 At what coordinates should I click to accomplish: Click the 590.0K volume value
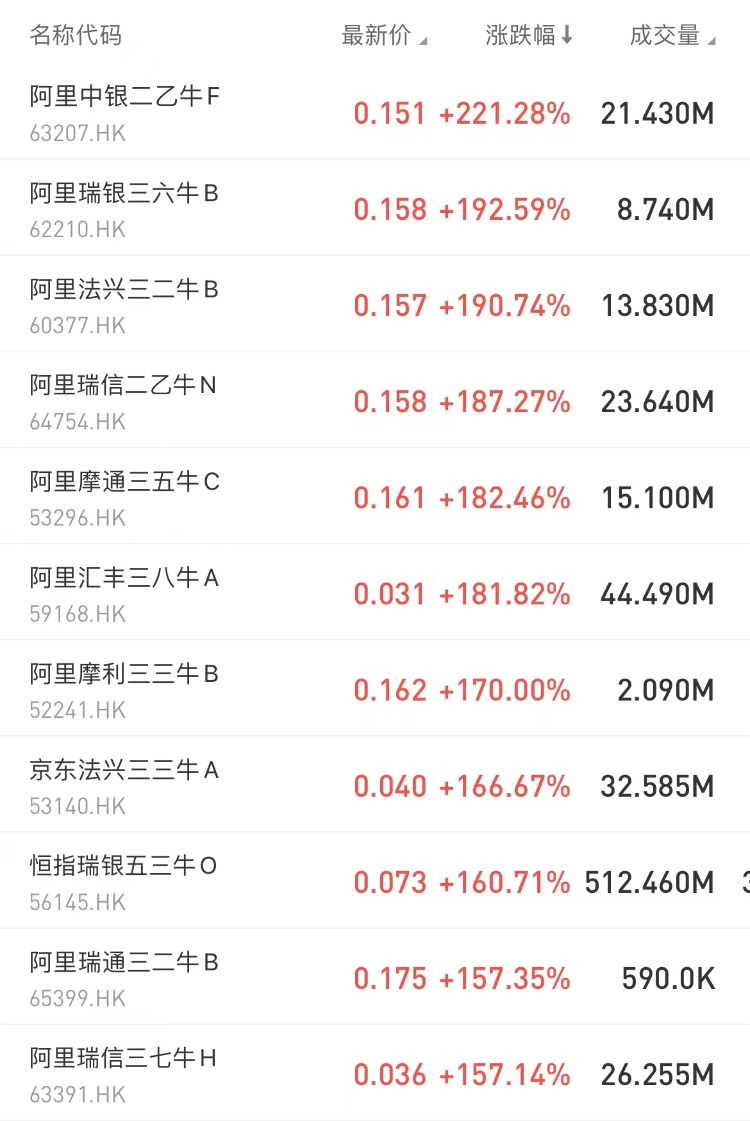tap(668, 979)
